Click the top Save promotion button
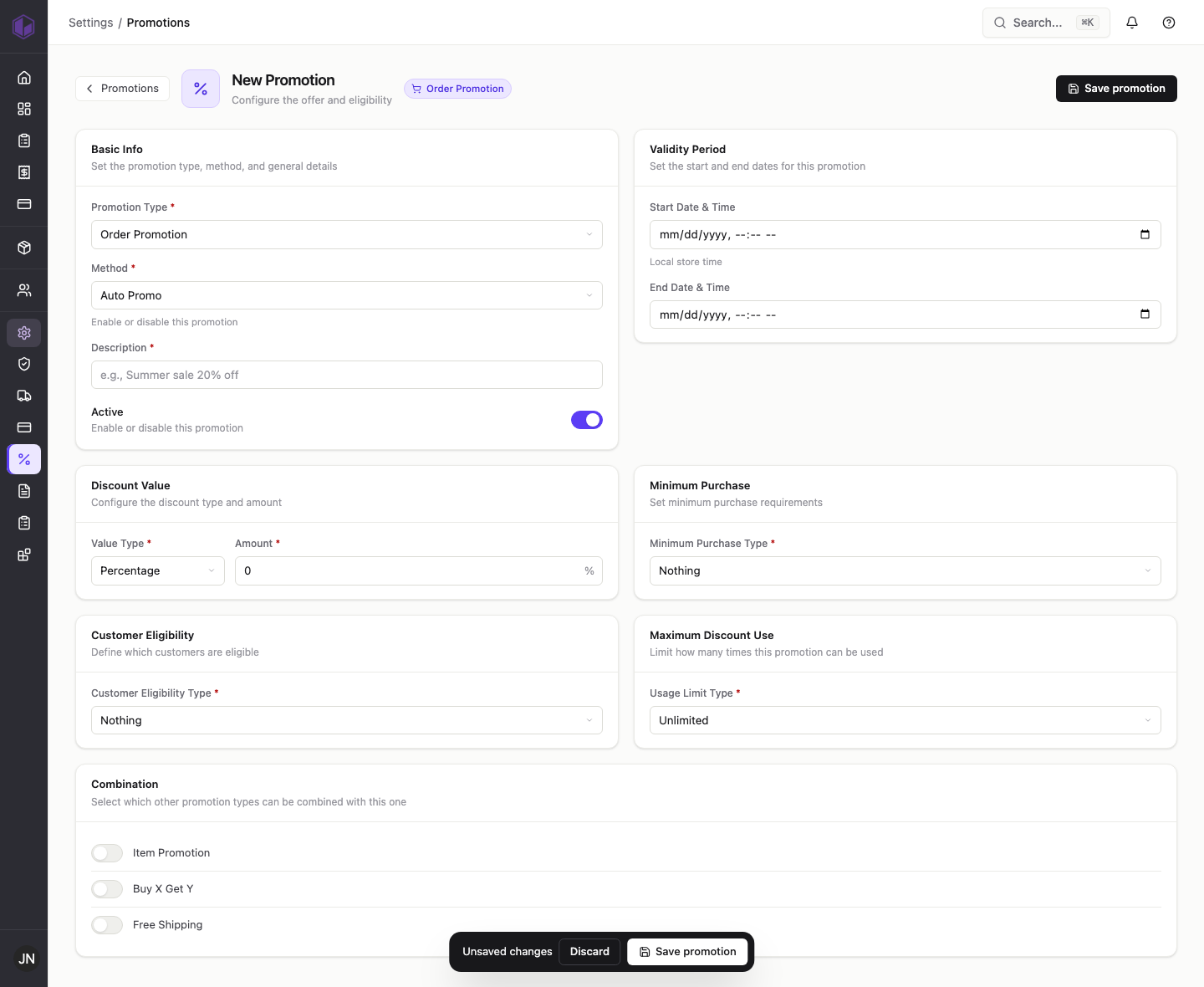 1116,89
